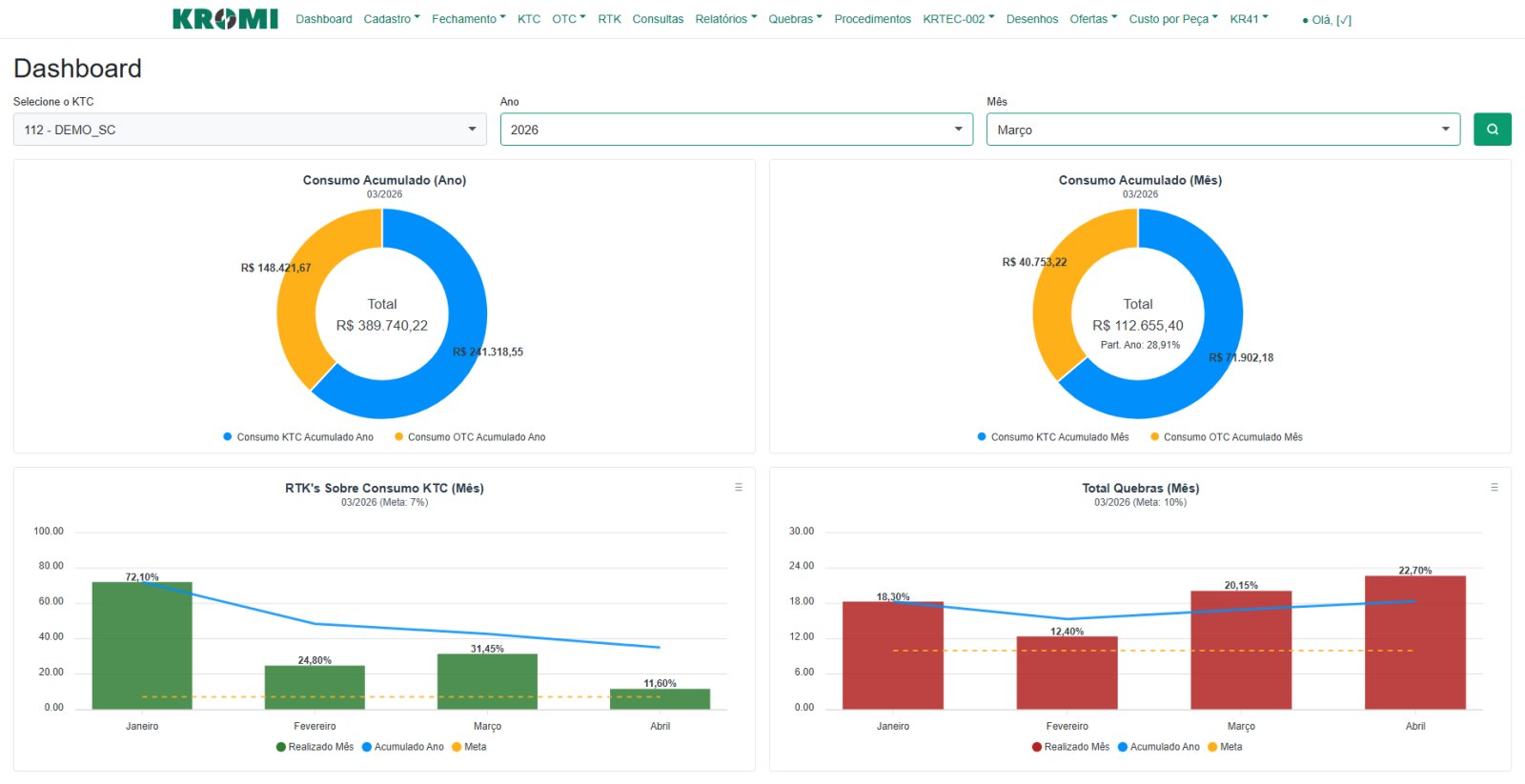Expand the KRTEC-002 menu
This screenshot has width=1525, height=784.
pos(959,19)
